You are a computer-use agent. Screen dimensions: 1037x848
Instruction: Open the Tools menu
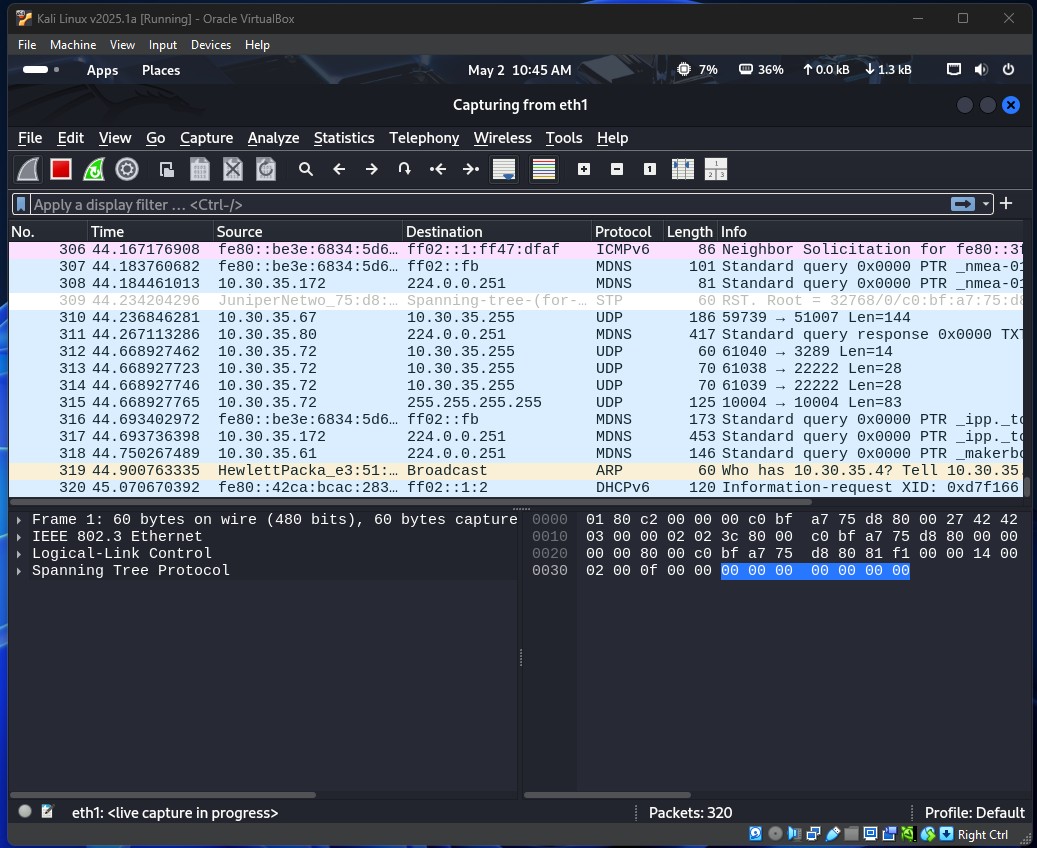(x=563, y=138)
